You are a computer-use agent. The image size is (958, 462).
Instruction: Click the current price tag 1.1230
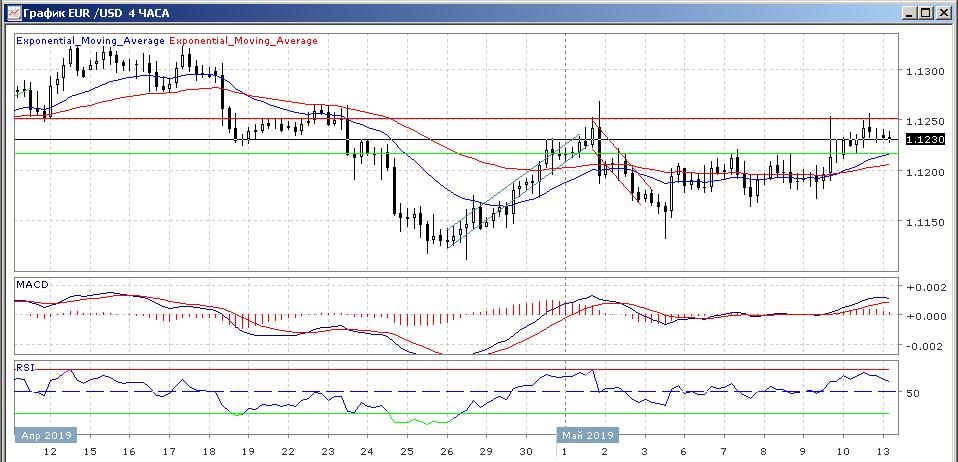tap(930, 140)
